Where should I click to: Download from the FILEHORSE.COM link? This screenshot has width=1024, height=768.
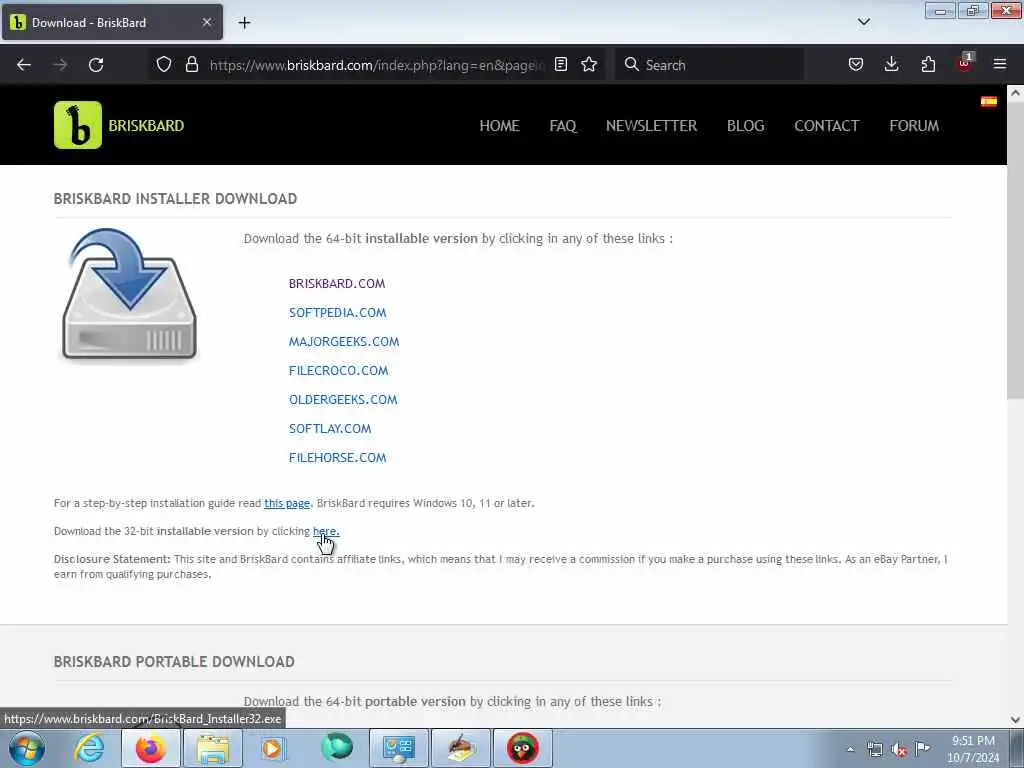[338, 458]
